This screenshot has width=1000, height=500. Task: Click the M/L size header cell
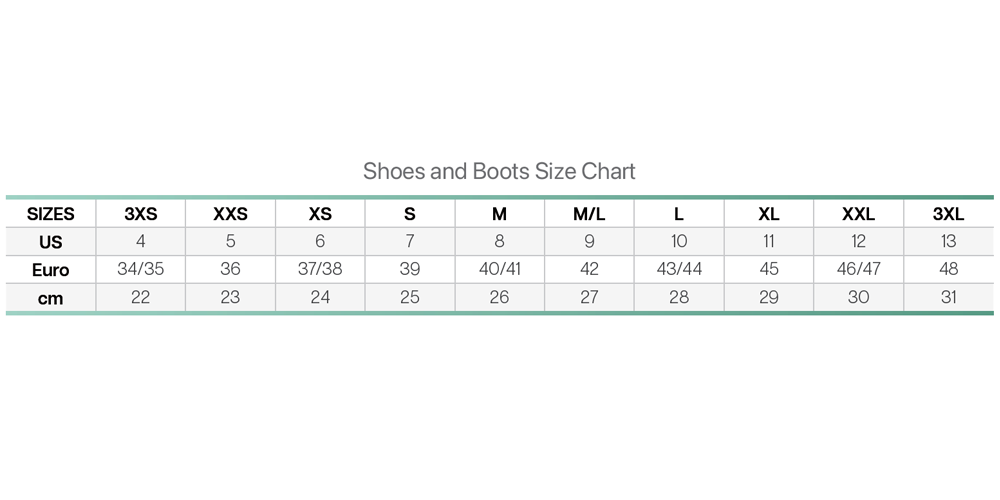[x=589, y=214]
